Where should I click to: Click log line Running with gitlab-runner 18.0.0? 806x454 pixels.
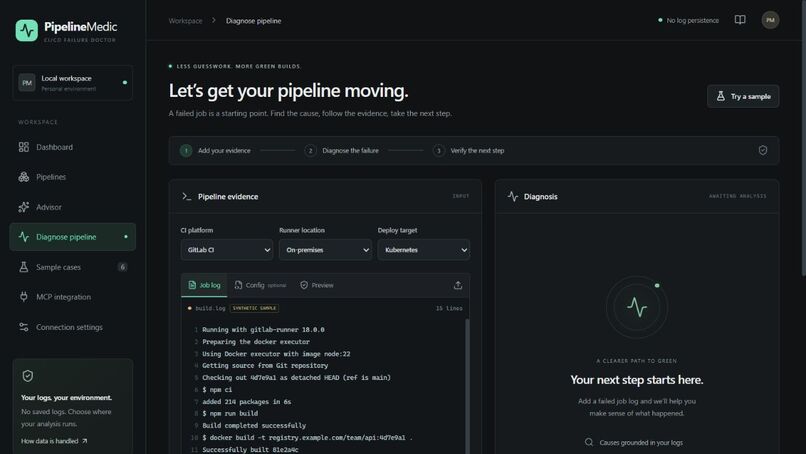pos(263,330)
